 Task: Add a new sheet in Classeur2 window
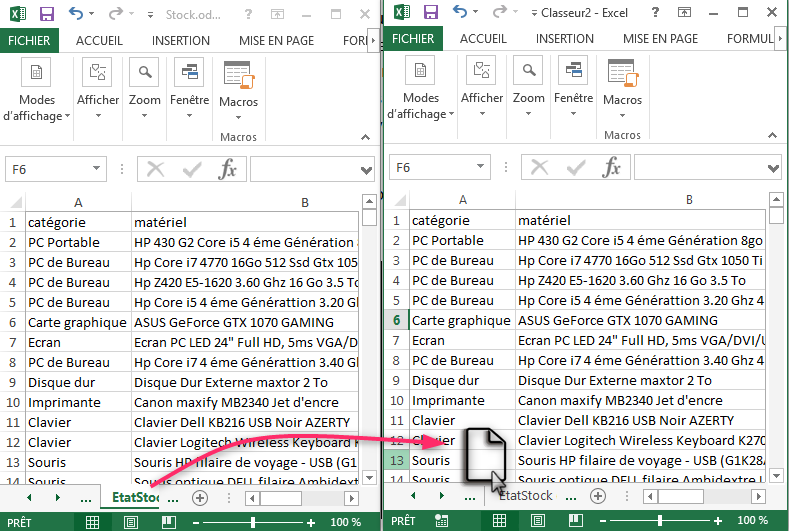[x=598, y=496]
